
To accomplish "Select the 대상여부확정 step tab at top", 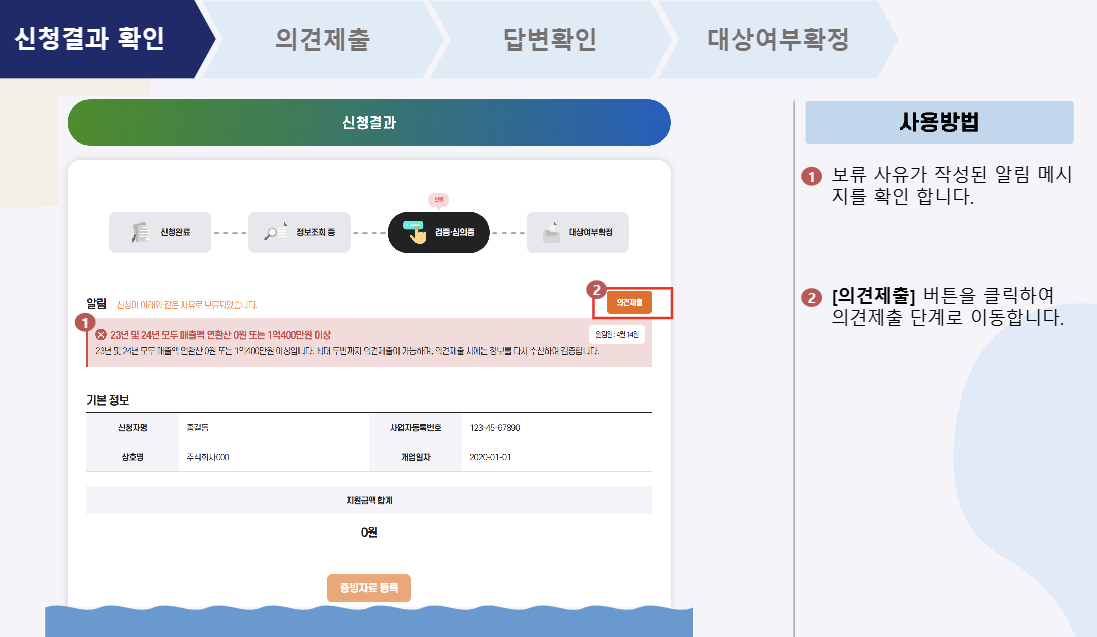I will point(778,38).
